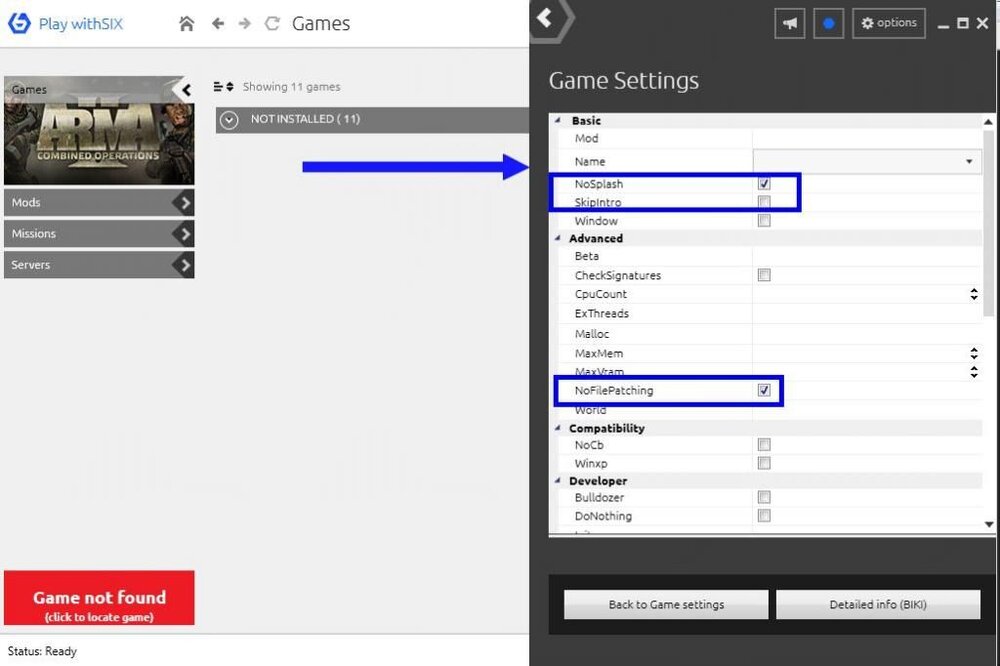Toggle the NoSplash checkbox

coord(764,184)
